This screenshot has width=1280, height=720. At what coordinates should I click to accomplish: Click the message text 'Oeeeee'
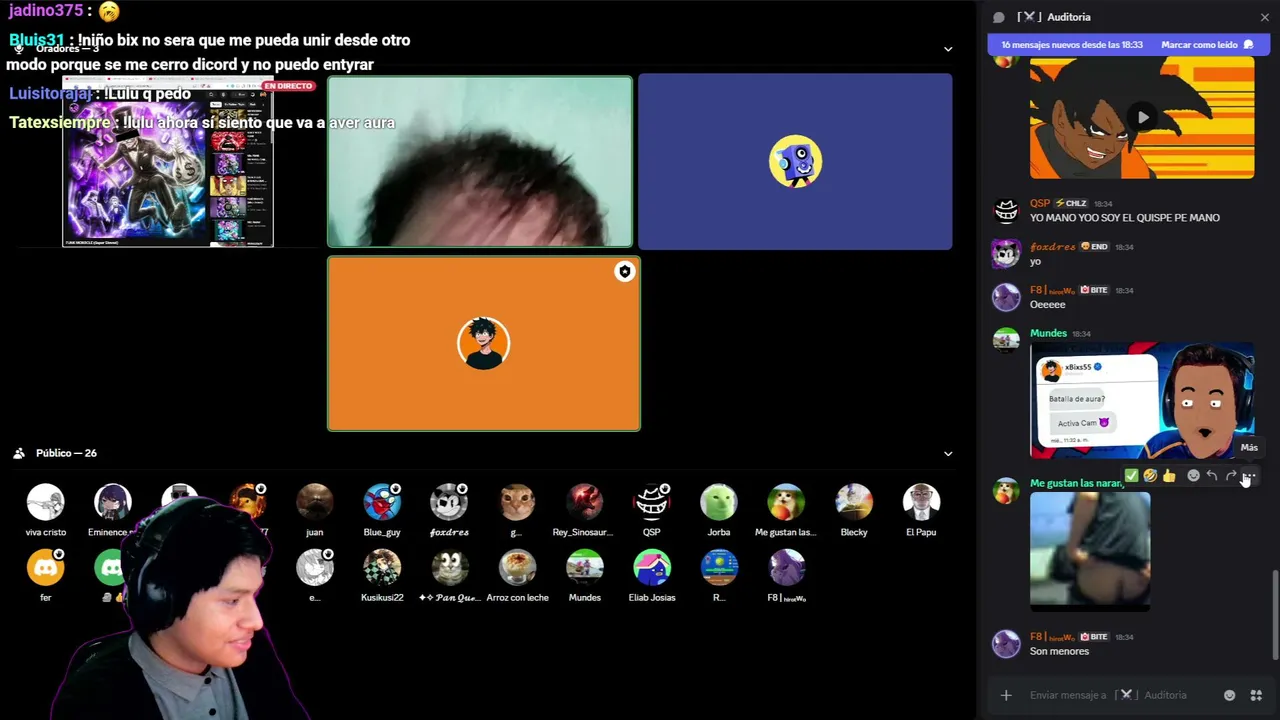pyautogui.click(x=1048, y=305)
